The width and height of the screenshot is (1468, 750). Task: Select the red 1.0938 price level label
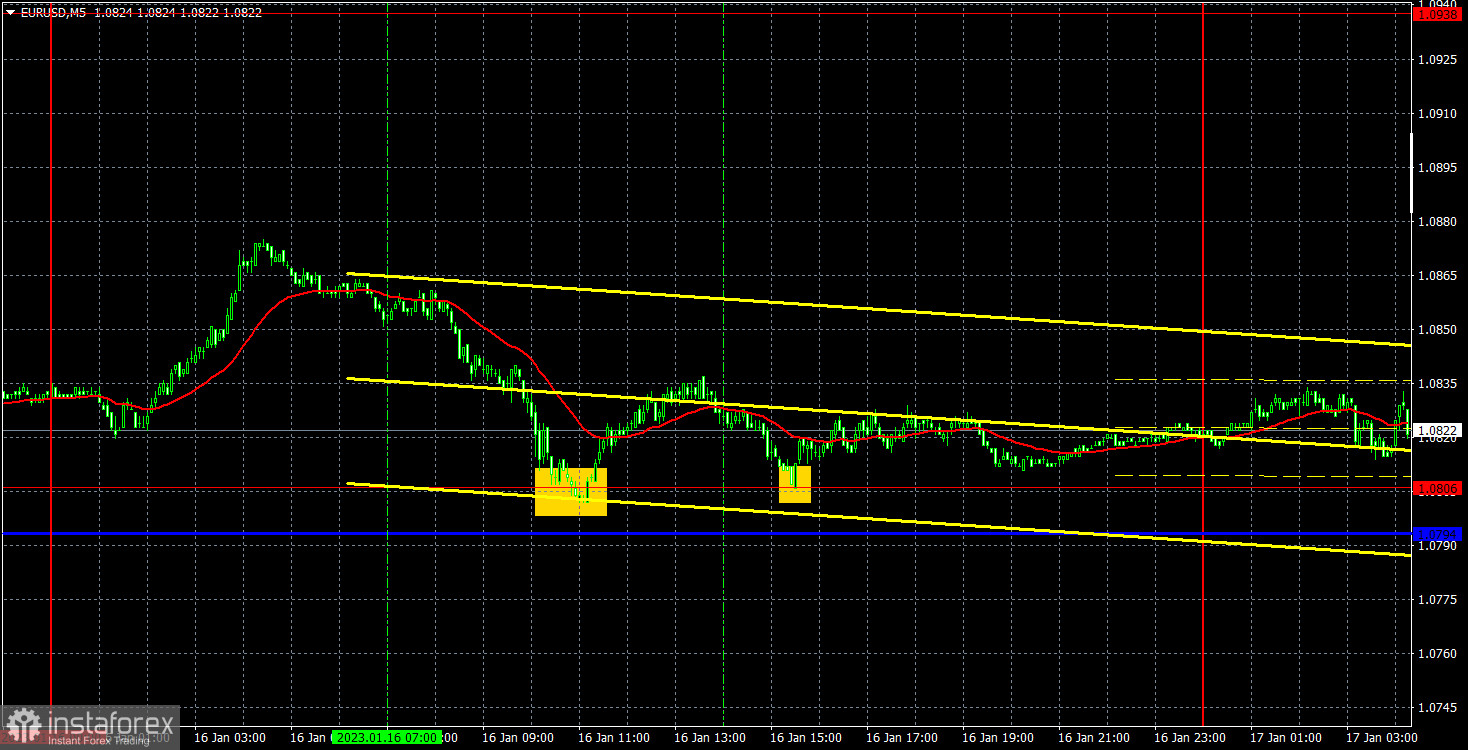click(1438, 14)
